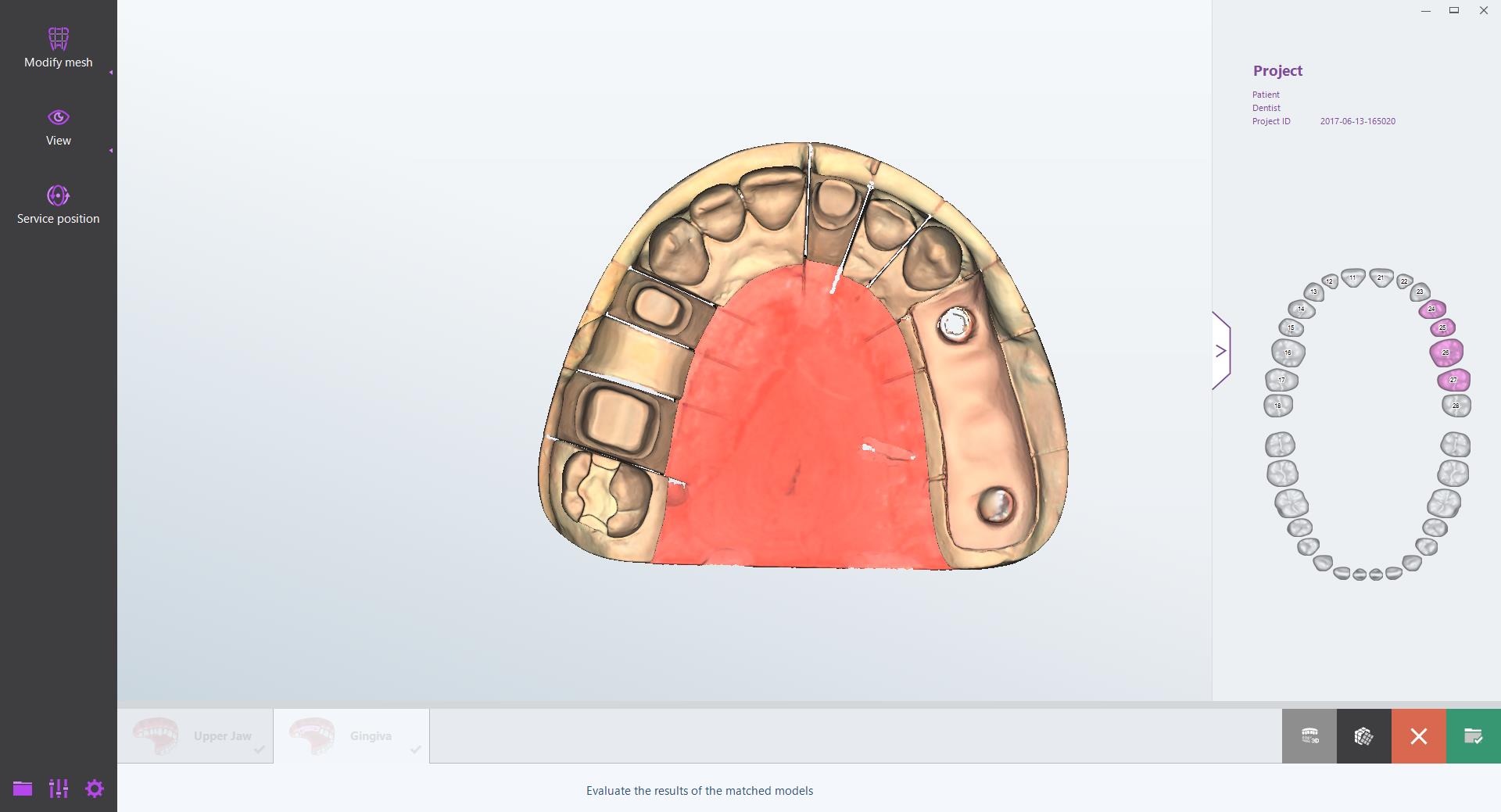Deselect the pink tooth 27
This screenshot has width=1501, height=812.
1452,378
